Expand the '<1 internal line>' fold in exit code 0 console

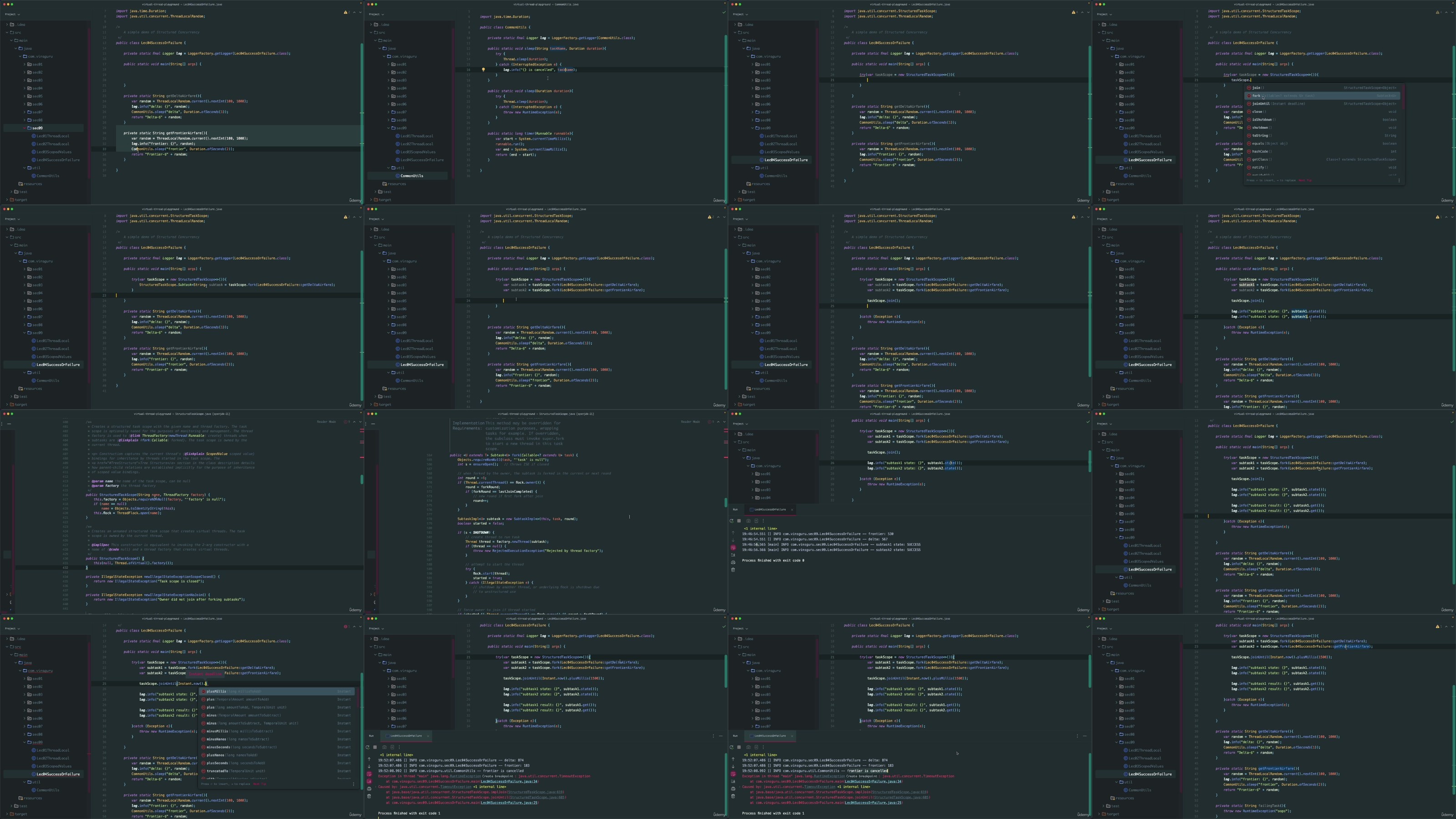coord(760,528)
